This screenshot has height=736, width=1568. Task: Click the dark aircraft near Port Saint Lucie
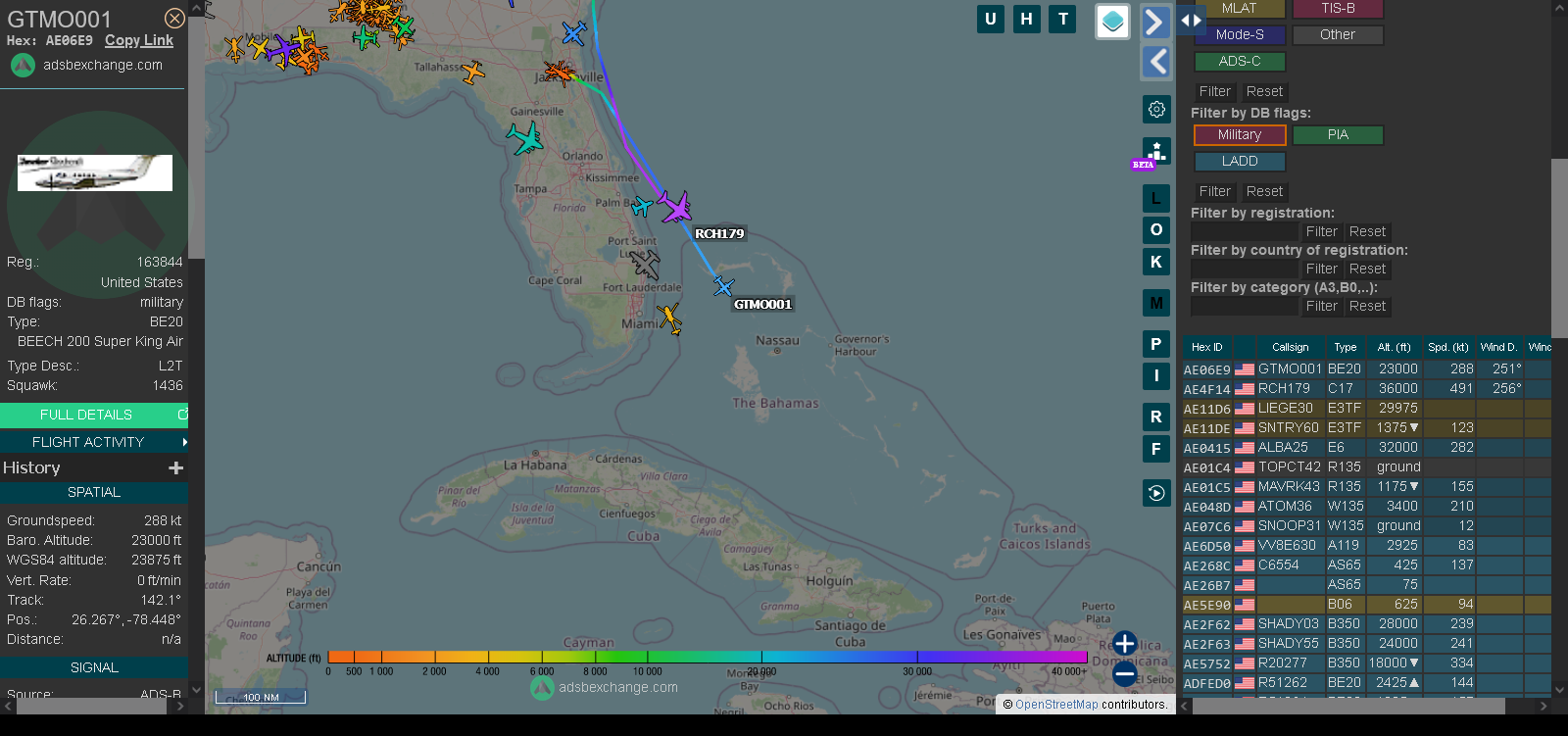pyautogui.click(x=645, y=264)
